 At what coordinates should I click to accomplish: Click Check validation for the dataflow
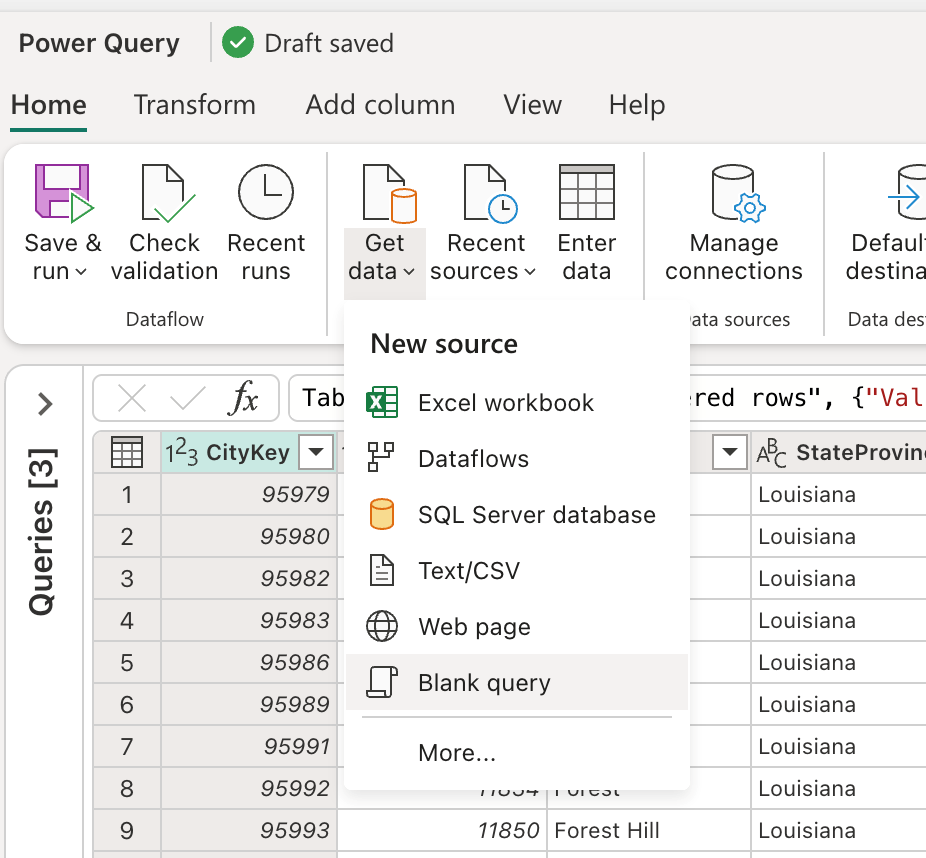164,220
